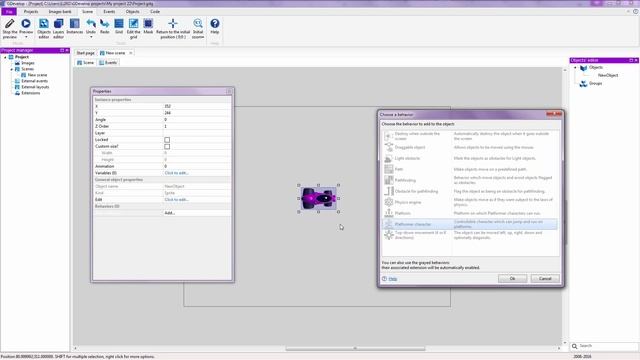Select Images in Project manager tree
Viewport: 640px width, 360px height.
28,63
